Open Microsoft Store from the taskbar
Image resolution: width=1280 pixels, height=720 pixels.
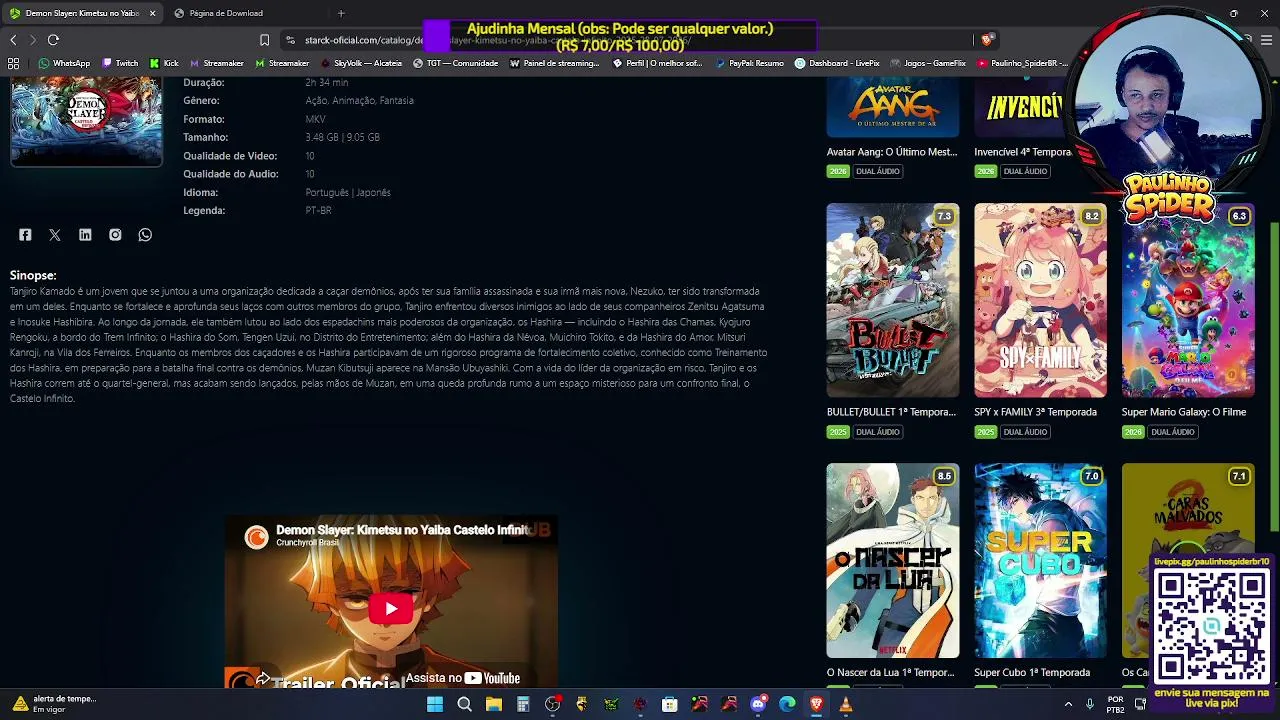[x=670, y=704]
